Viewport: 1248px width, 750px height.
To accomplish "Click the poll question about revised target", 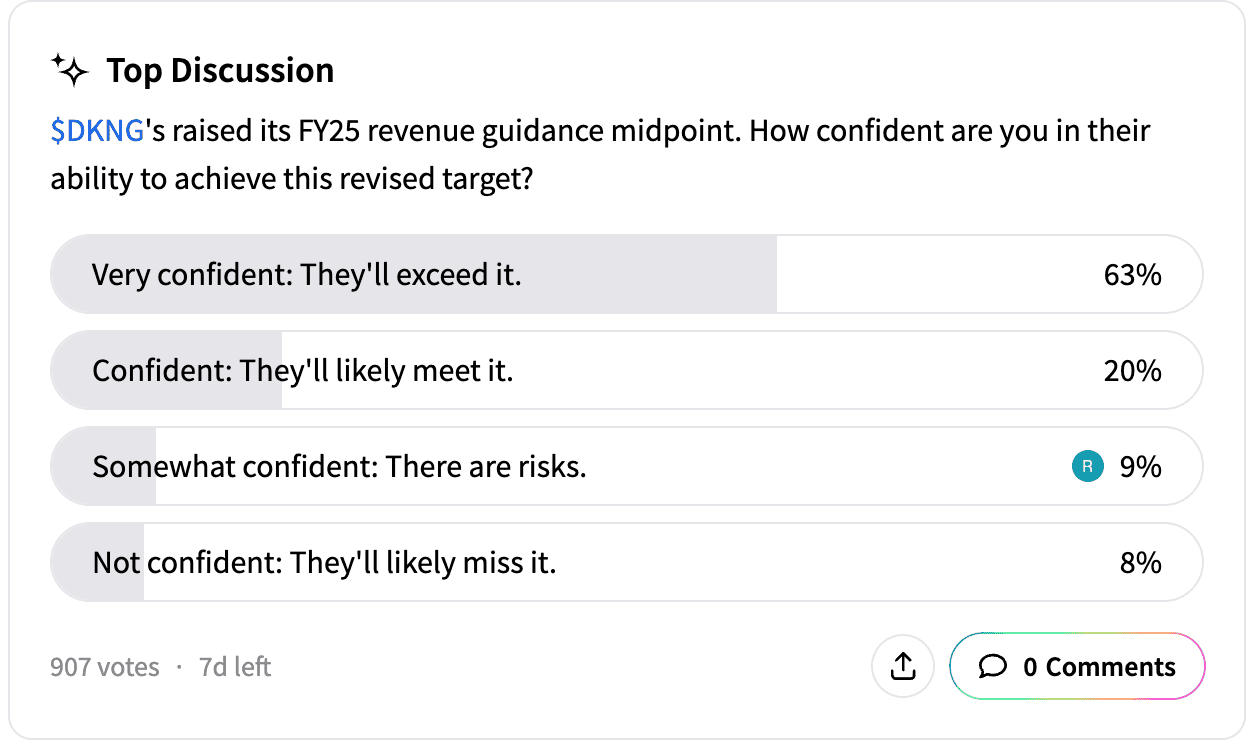I will [x=600, y=155].
